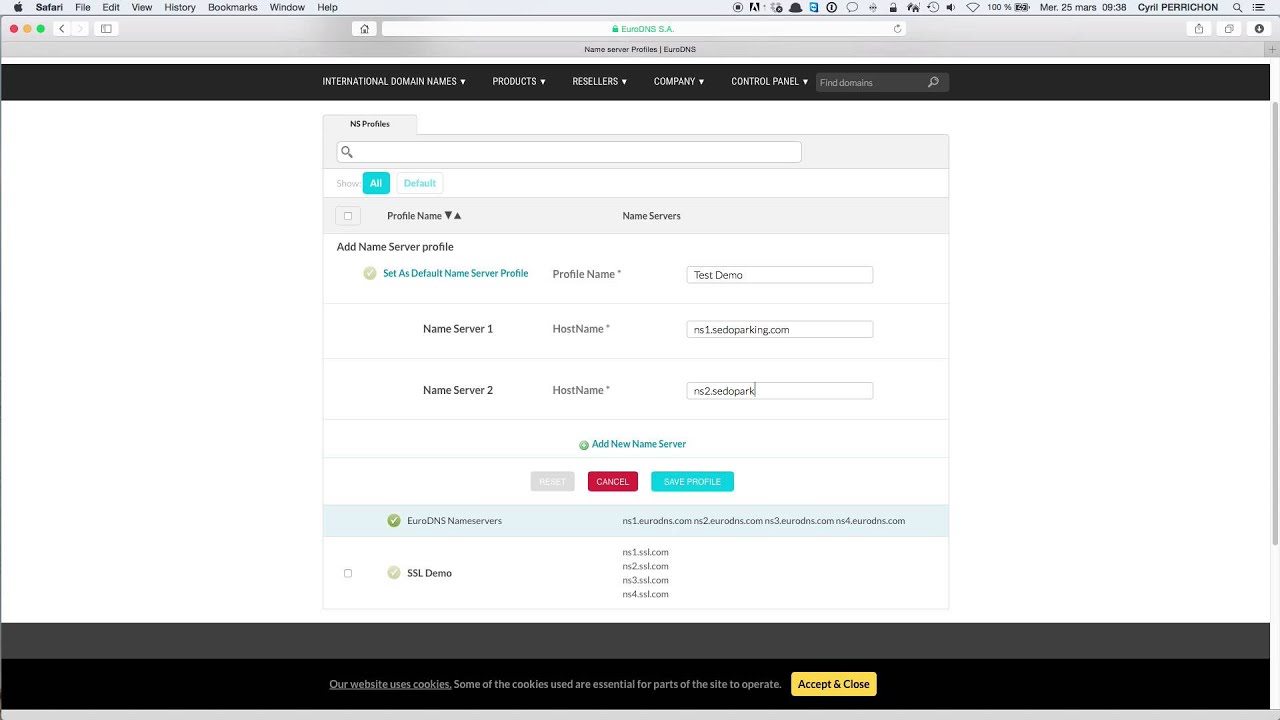This screenshot has height=720, width=1280.
Task: Click the Name Server 1 HostName field
Action: pos(780,329)
